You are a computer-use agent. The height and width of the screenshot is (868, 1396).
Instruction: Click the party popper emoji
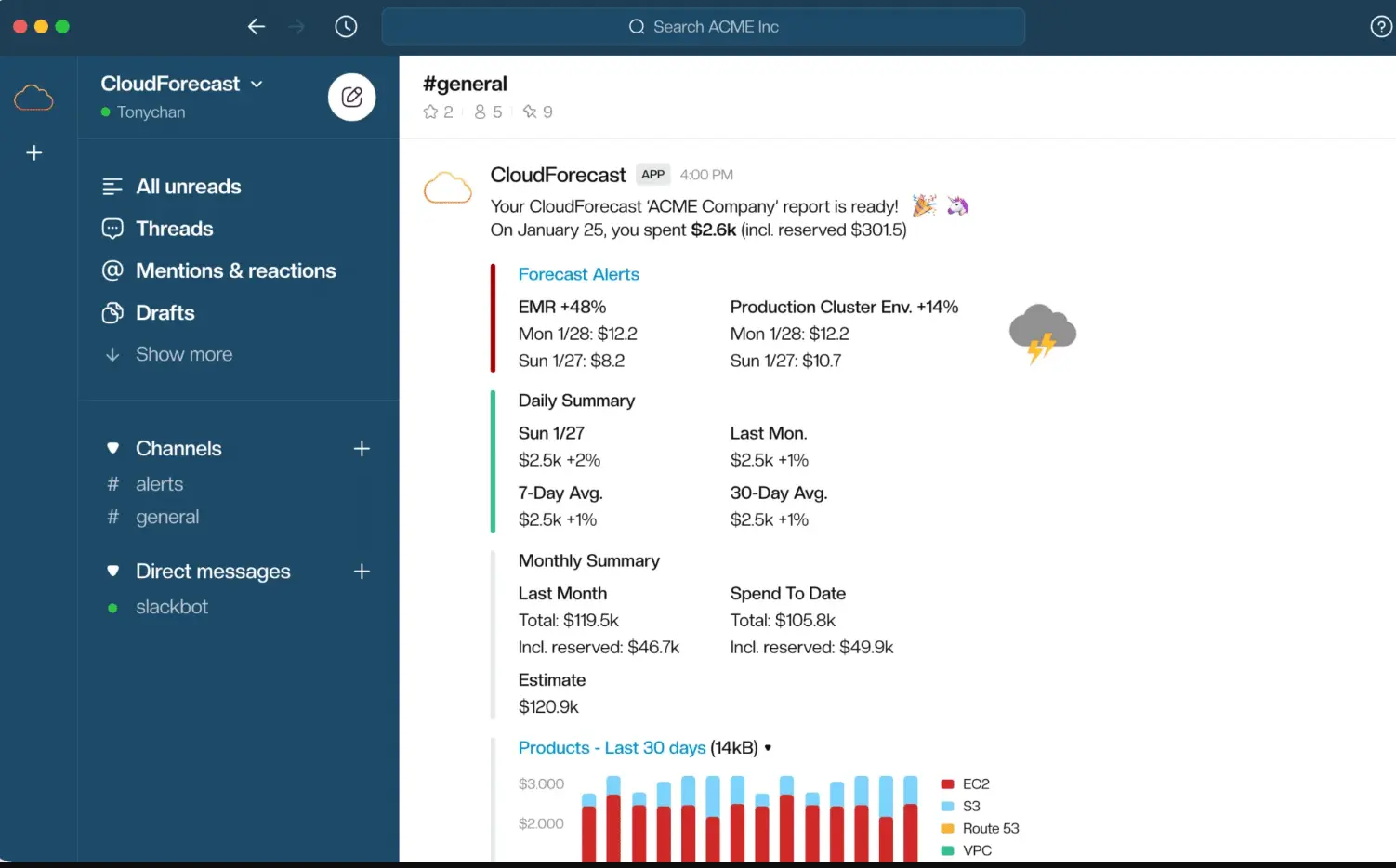click(x=924, y=205)
